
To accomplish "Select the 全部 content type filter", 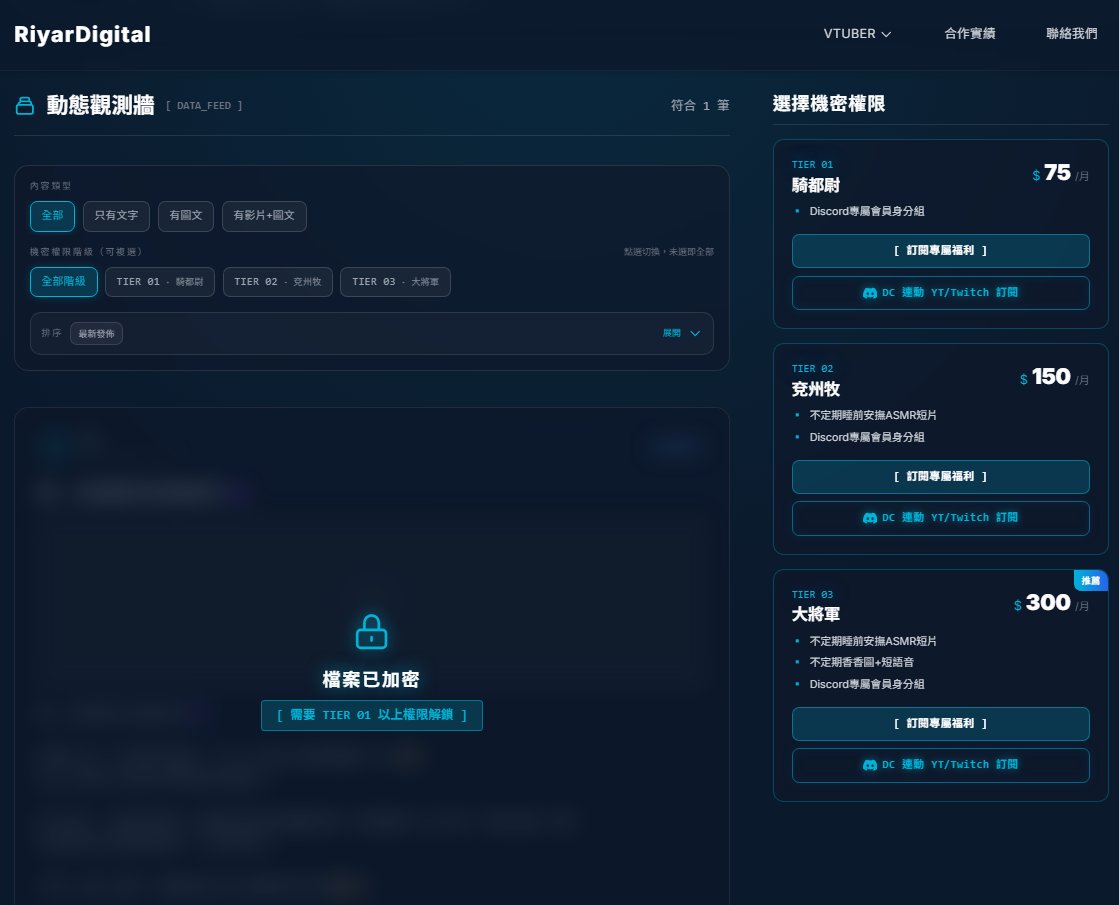I will [x=52, y=216].
